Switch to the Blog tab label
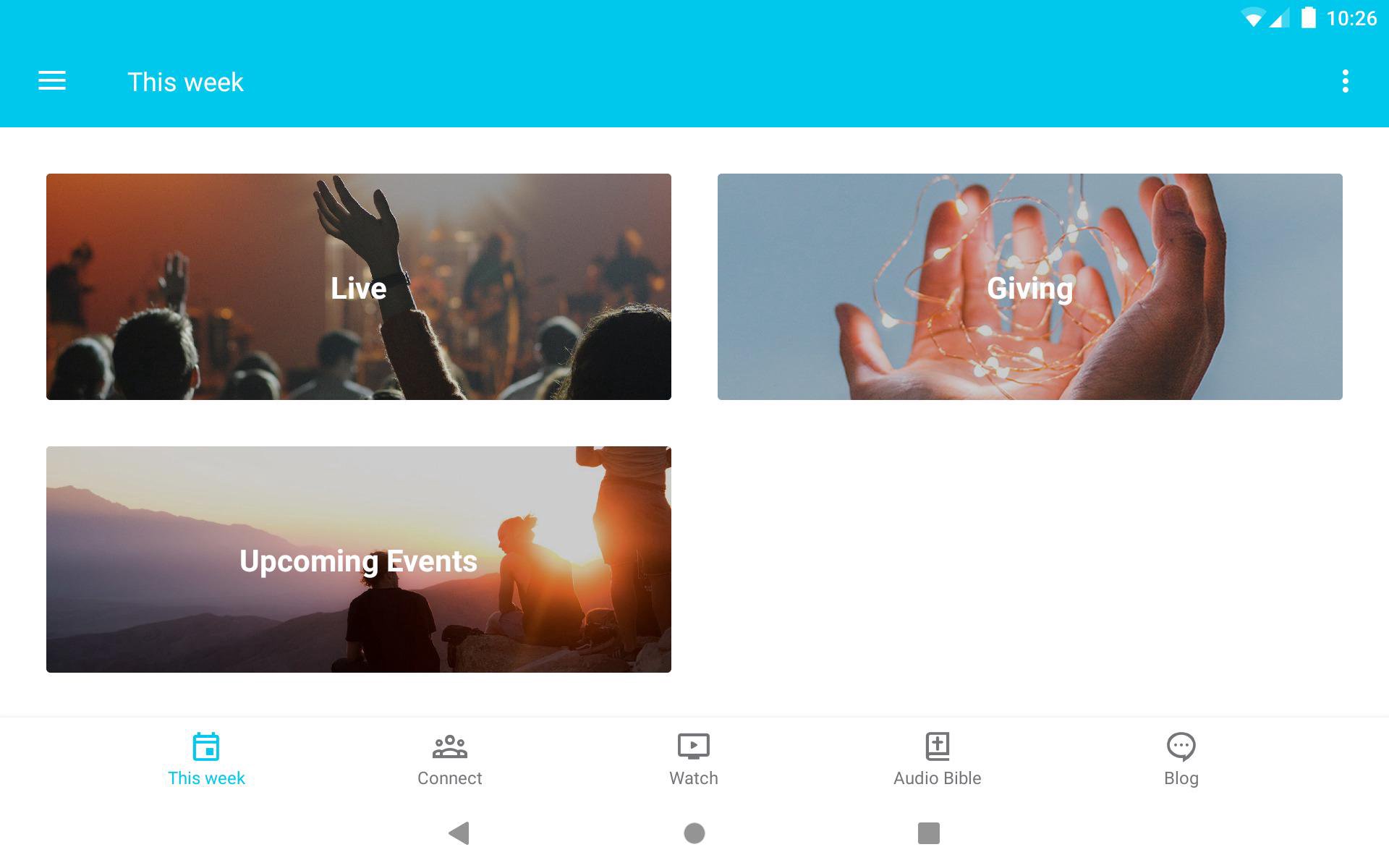The height and width of the screenshot is (868, 1389). [1181, 778]
